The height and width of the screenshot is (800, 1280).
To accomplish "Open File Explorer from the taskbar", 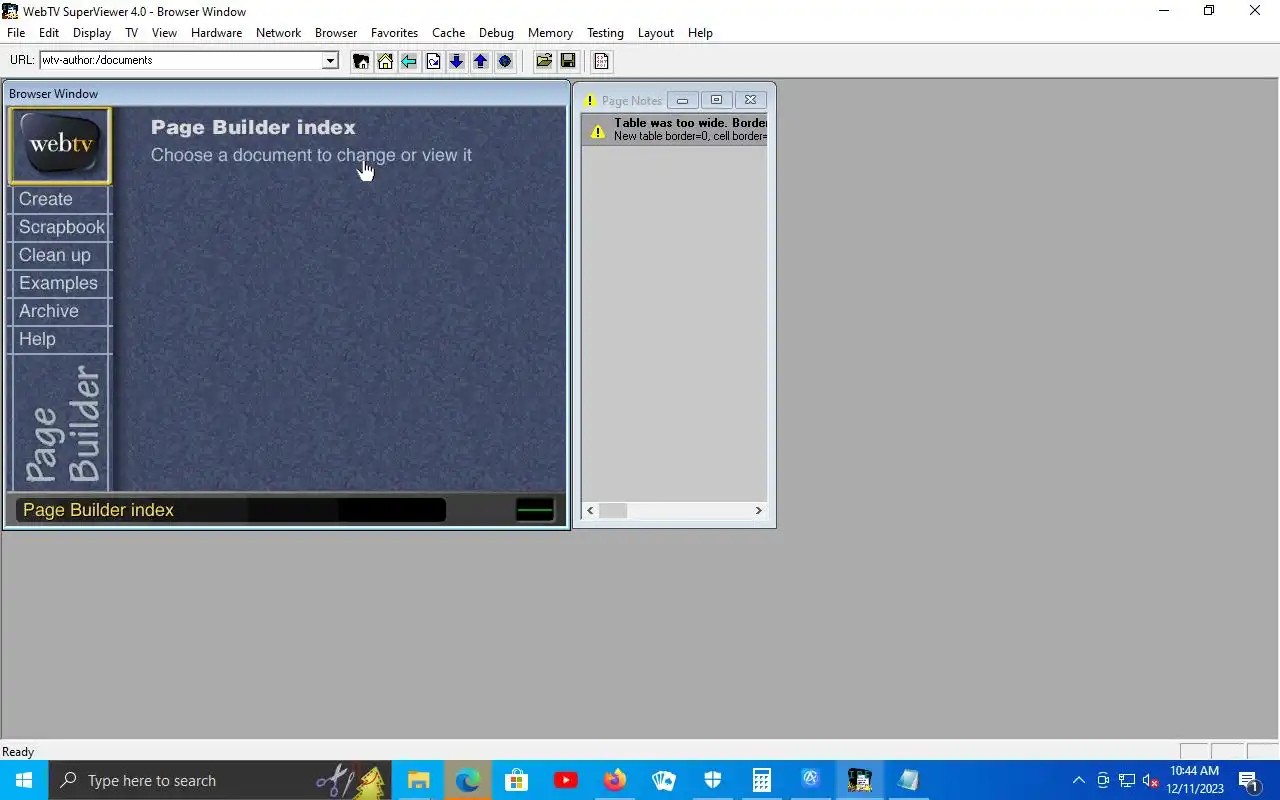I will click(x=418, y=780).
